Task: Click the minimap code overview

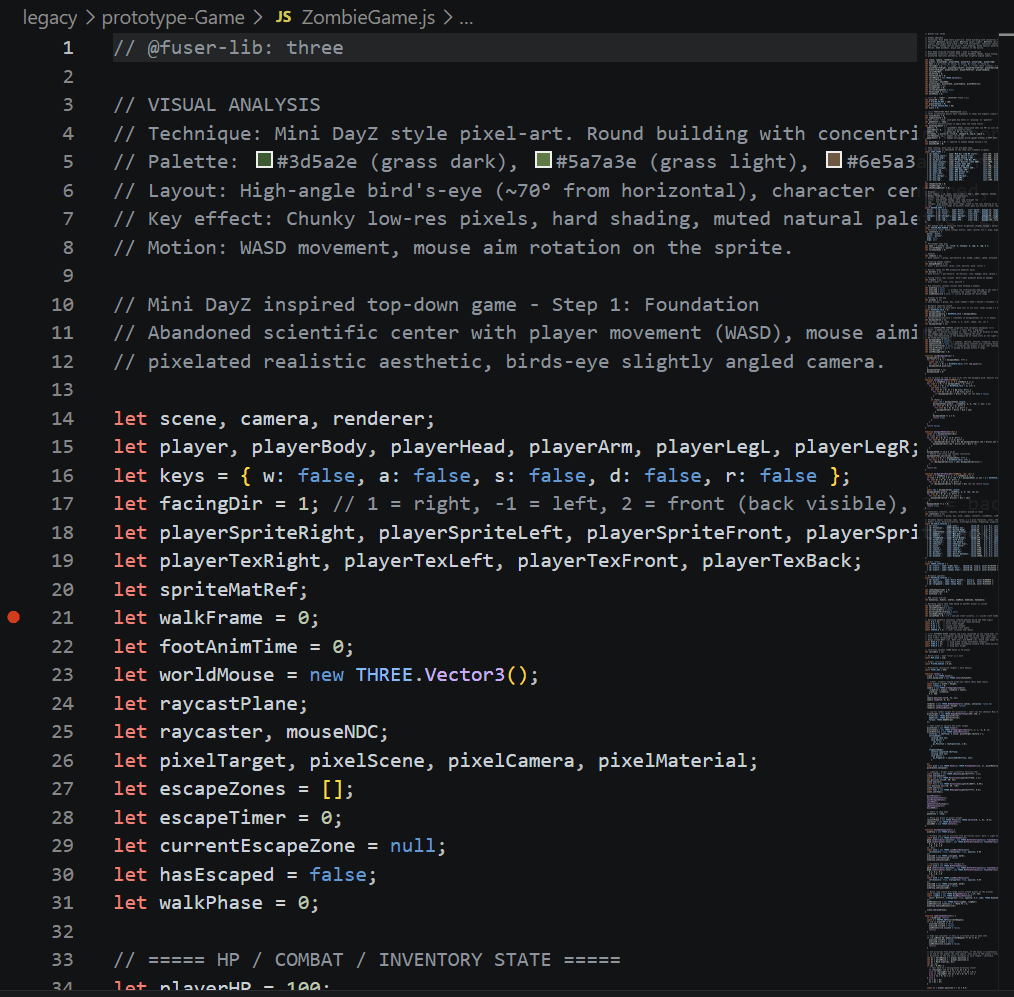Action: [961, 511]
